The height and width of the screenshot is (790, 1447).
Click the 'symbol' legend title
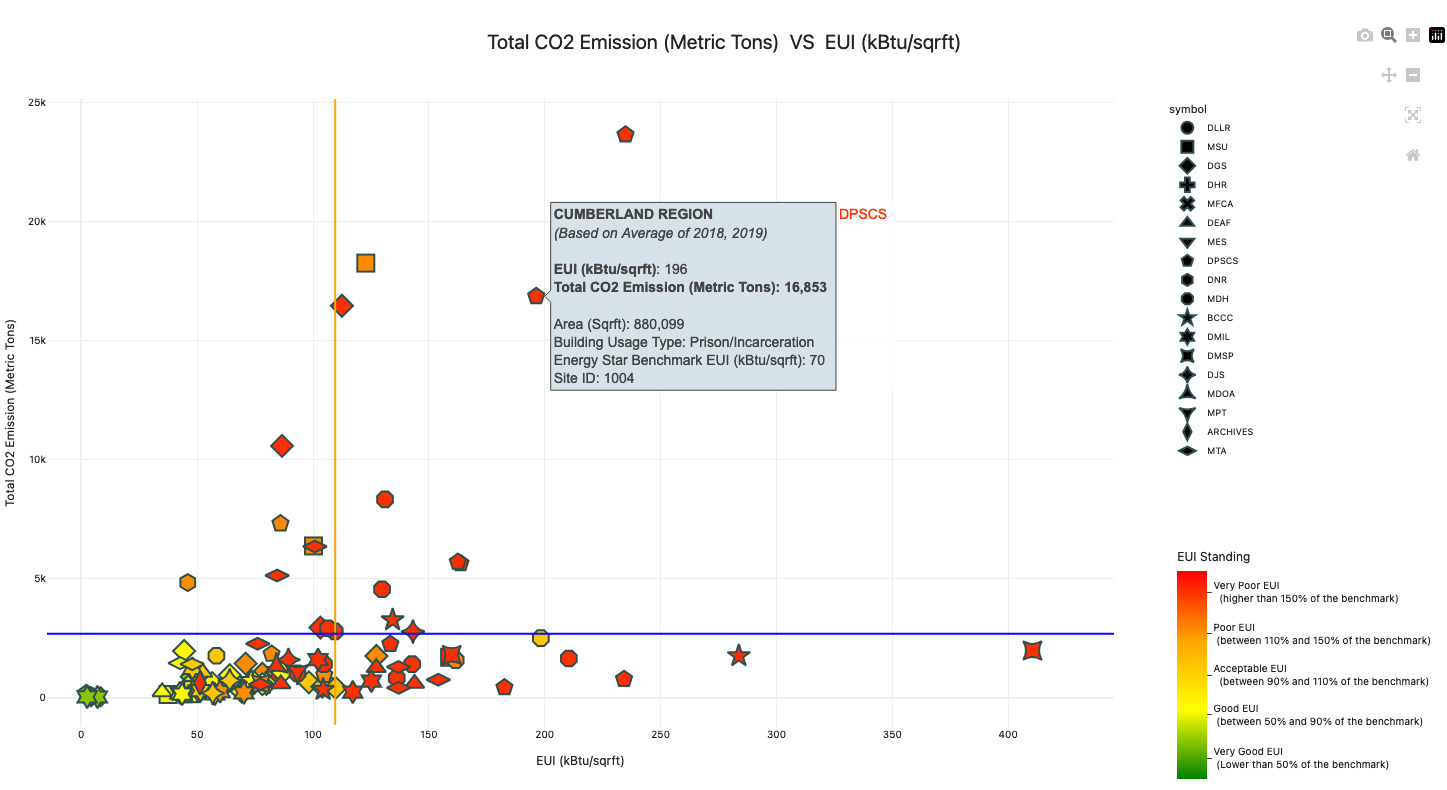click(1187, 109)
